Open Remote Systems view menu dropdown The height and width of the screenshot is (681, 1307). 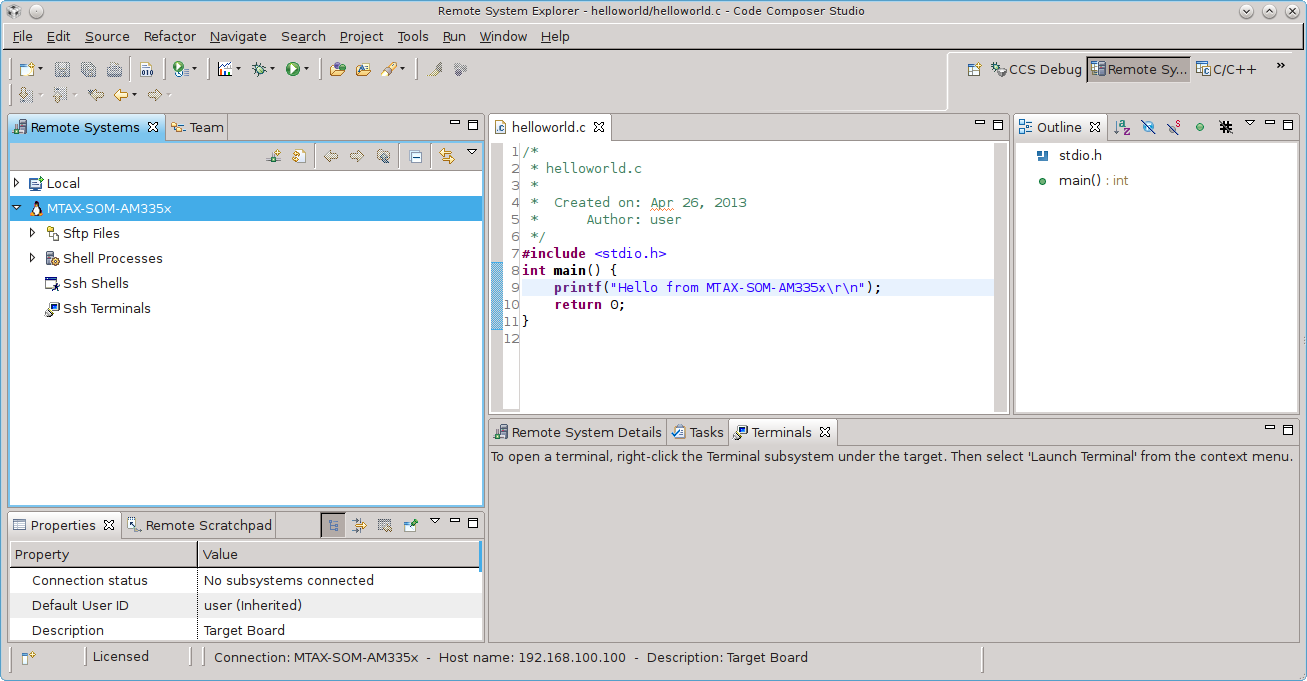pyautogui.click(x=472, y=153)
